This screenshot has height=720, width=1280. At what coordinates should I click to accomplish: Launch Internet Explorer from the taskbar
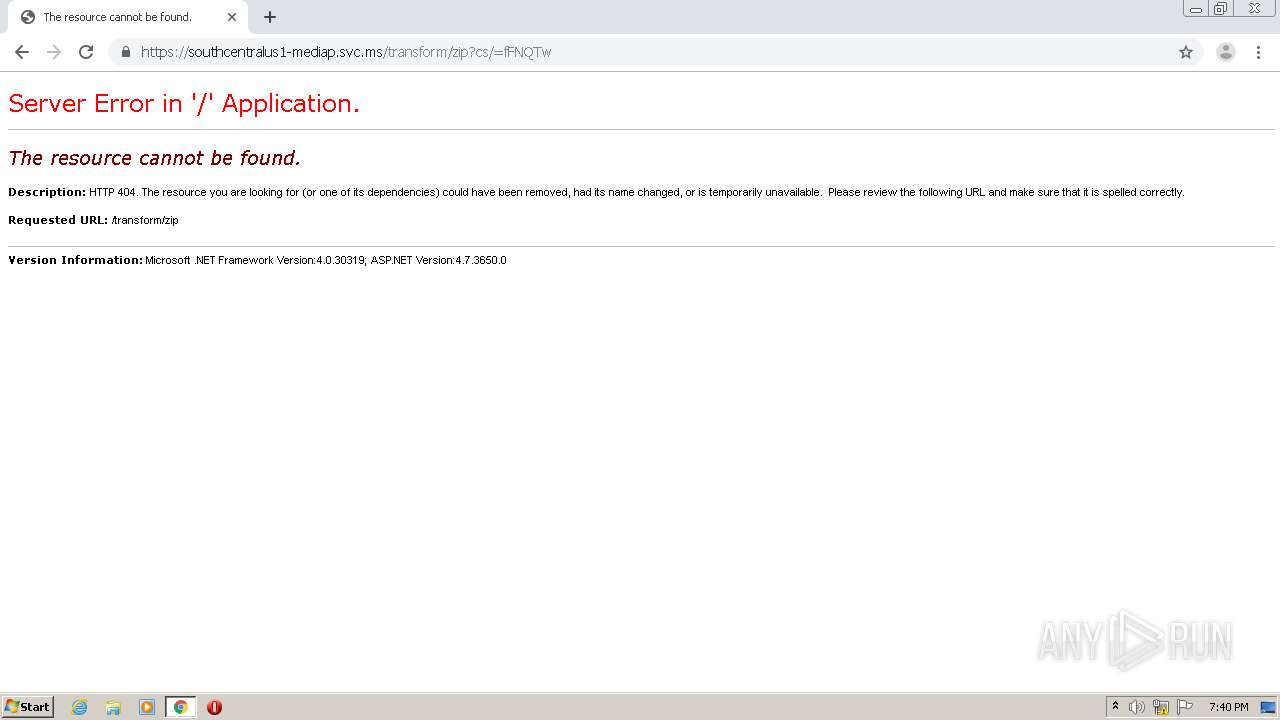80,707
